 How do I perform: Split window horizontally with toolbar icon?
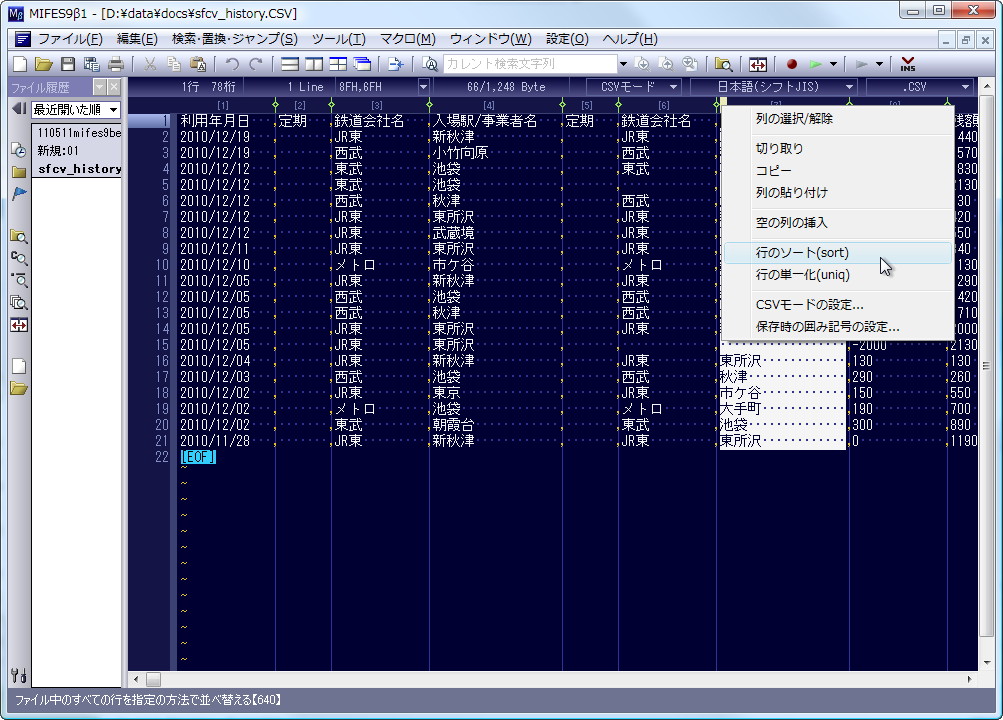pyautogui.click(x=290, y=64)
